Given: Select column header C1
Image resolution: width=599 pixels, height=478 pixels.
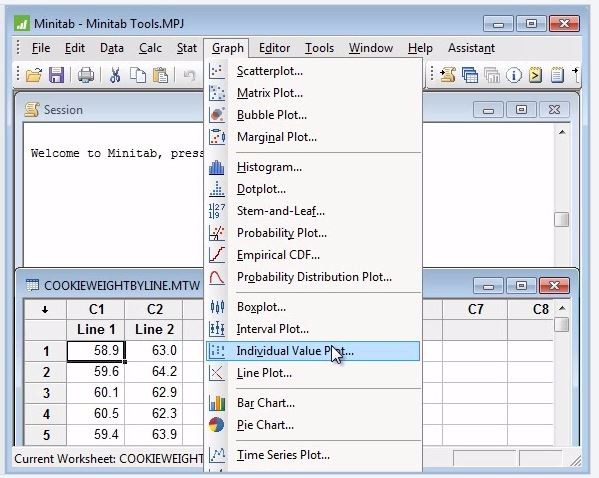Looking at the screenshot, I should tap(96, 309).
